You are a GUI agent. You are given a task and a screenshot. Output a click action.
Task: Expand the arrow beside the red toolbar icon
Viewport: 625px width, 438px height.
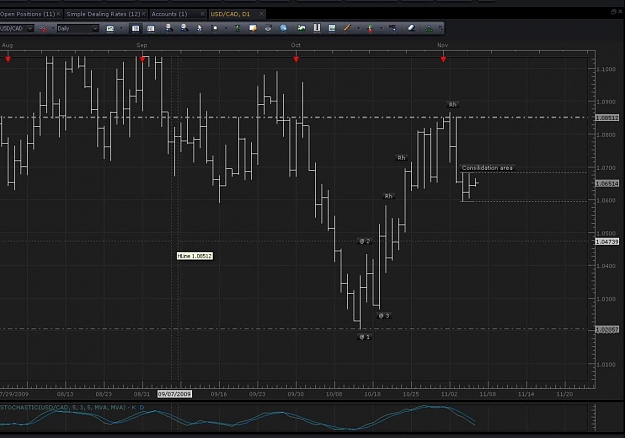coord(53,28)
